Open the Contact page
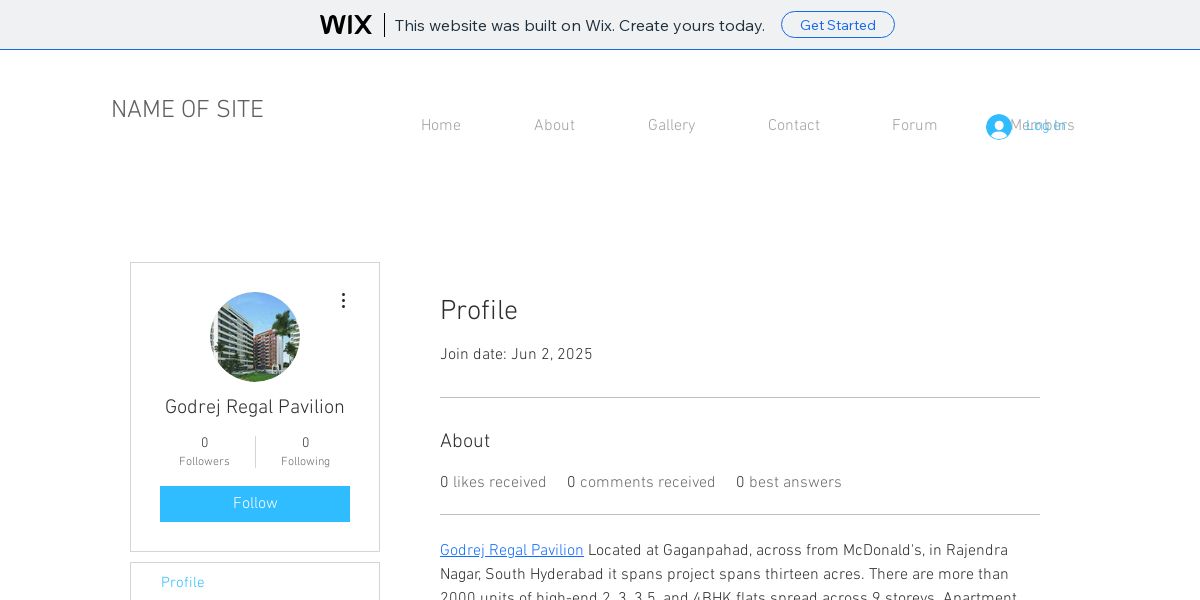The width and height of the screenshot is (1200, 600). click(794, 126)
